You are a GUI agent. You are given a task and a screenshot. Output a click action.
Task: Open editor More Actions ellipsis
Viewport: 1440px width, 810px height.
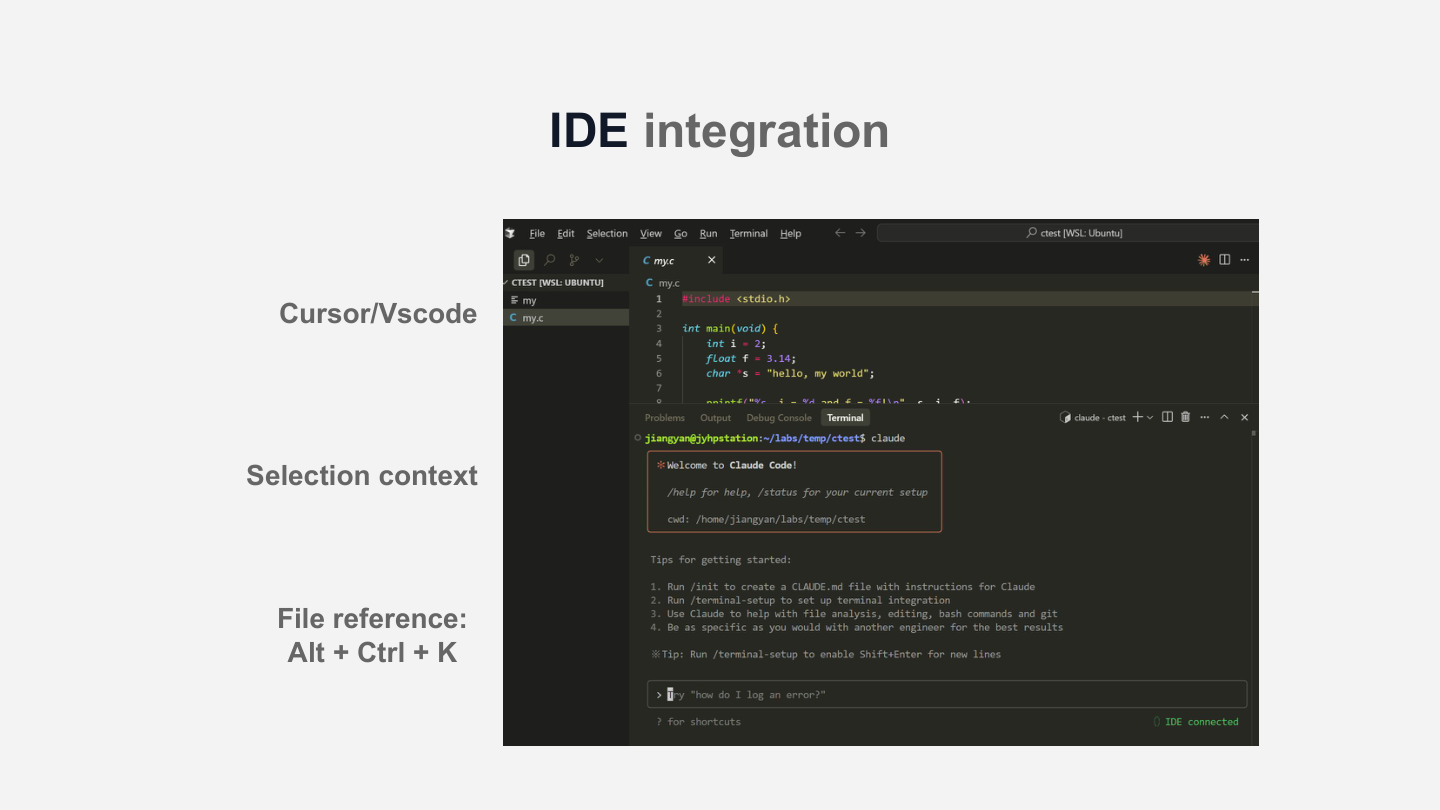pos(1244,260)
